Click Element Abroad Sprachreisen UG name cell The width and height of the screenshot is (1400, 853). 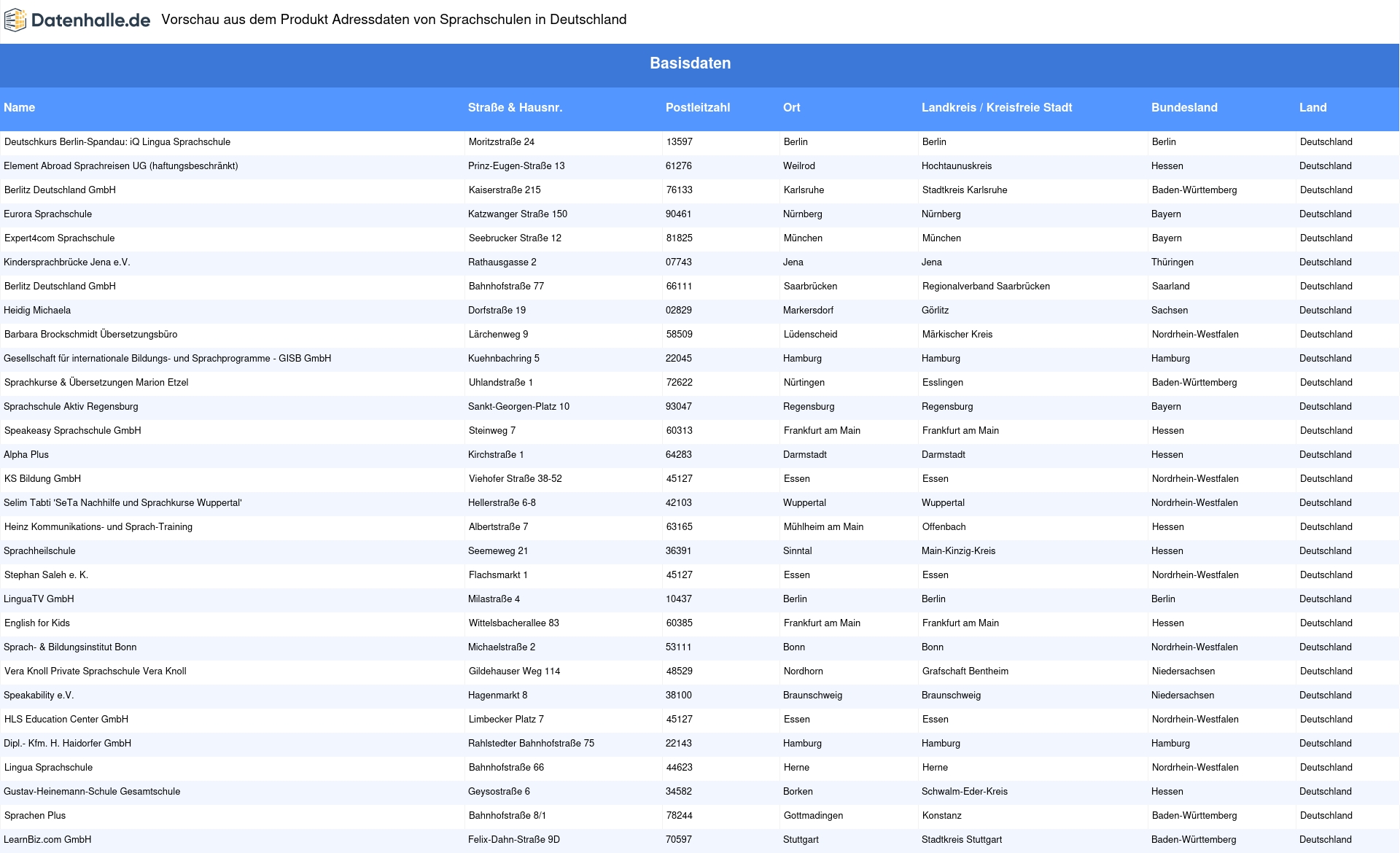click(121, 166)
